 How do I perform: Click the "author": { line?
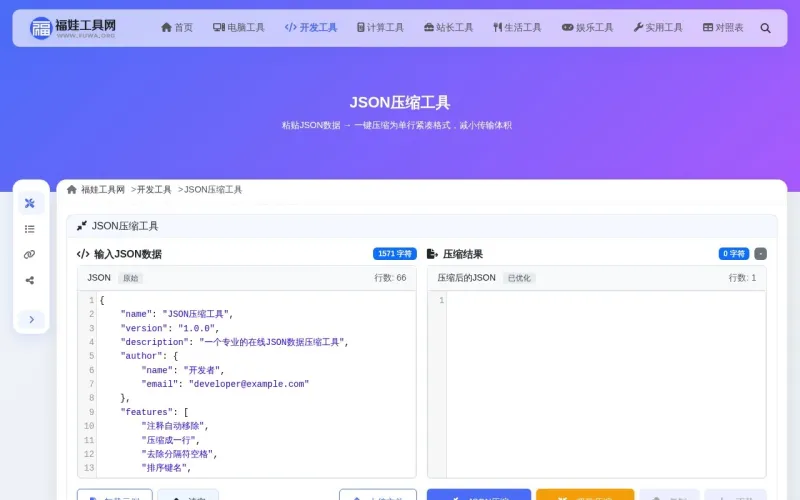pos(149,356)
